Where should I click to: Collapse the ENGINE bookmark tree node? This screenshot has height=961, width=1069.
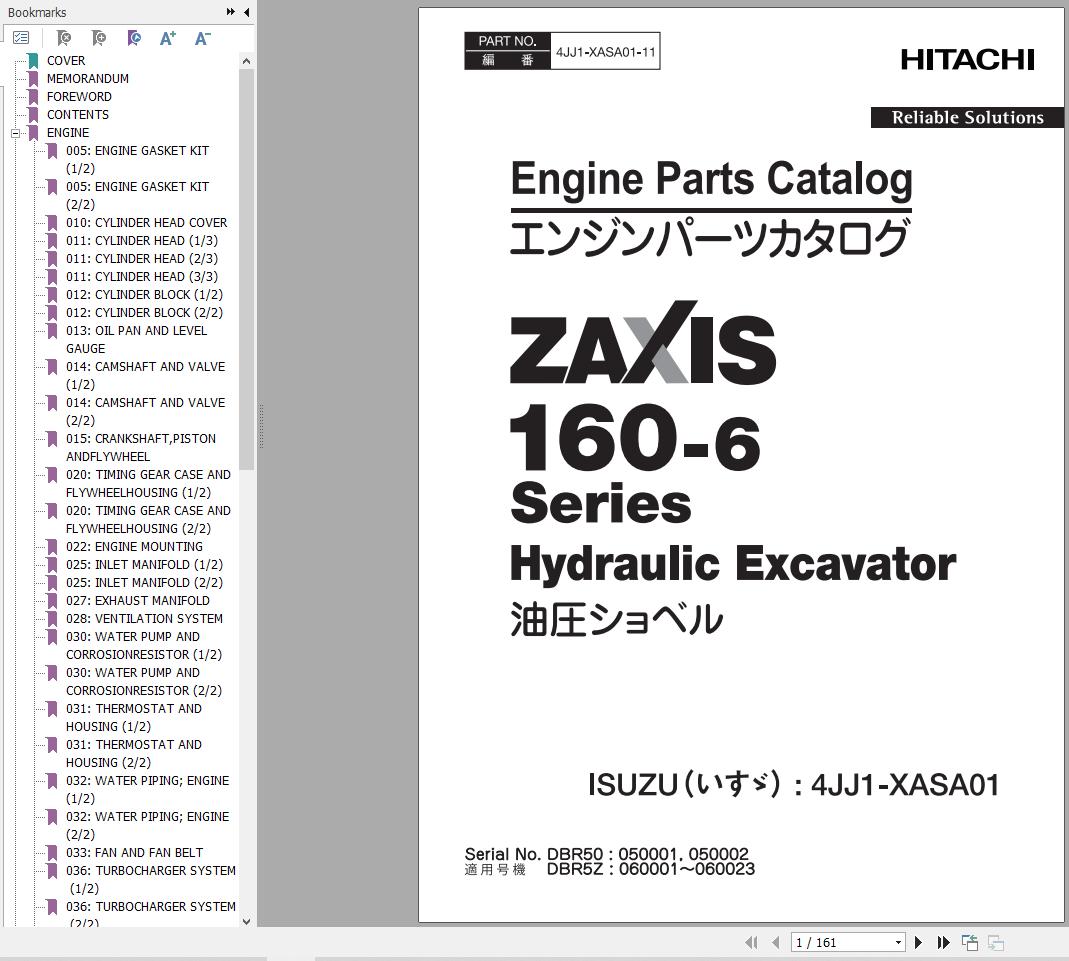(x=16, y=133)
